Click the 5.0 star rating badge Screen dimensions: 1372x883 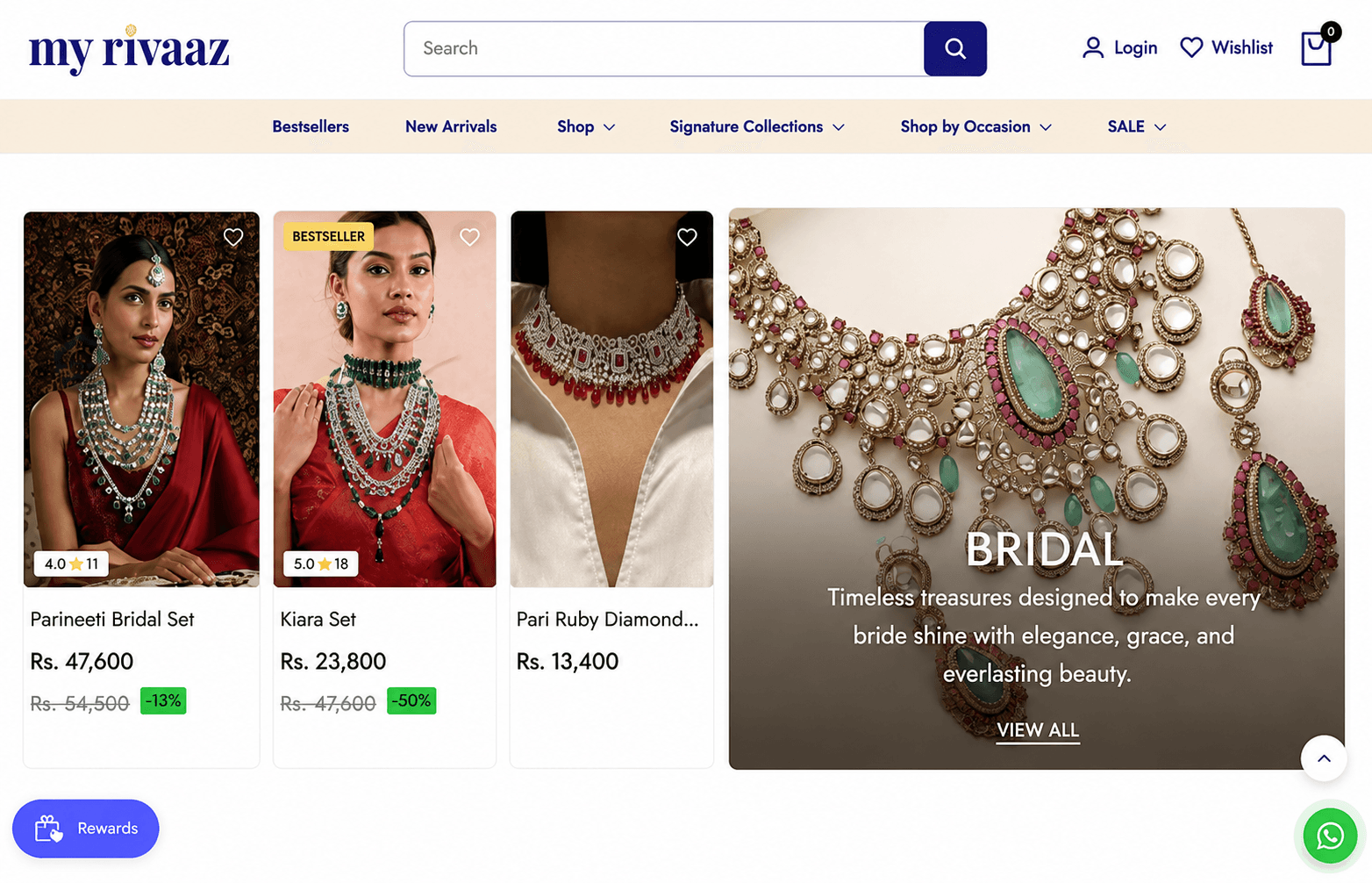[x=320, y=564]
